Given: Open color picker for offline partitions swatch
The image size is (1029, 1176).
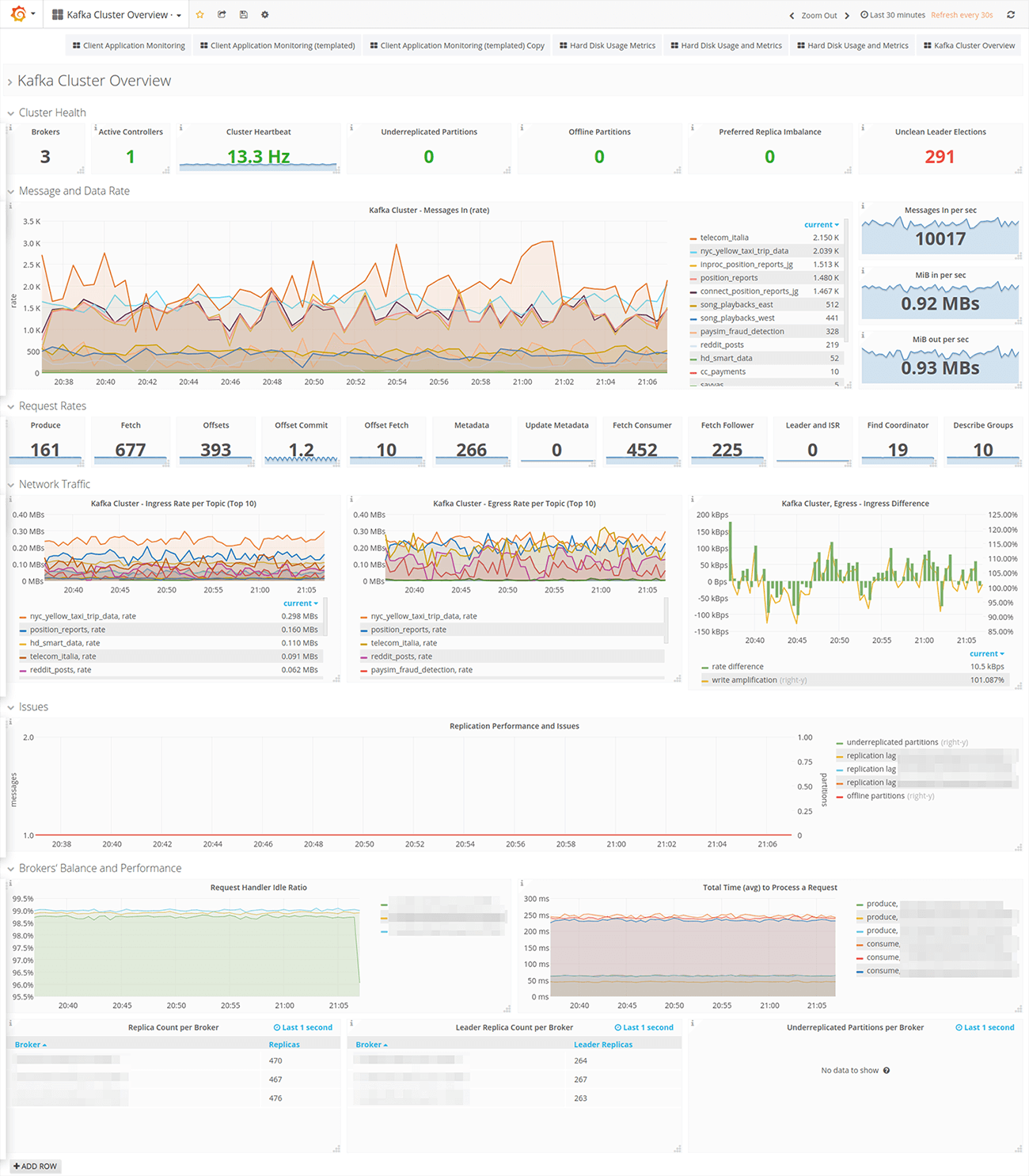Looking at the screenshot, I should pos(840,797).
